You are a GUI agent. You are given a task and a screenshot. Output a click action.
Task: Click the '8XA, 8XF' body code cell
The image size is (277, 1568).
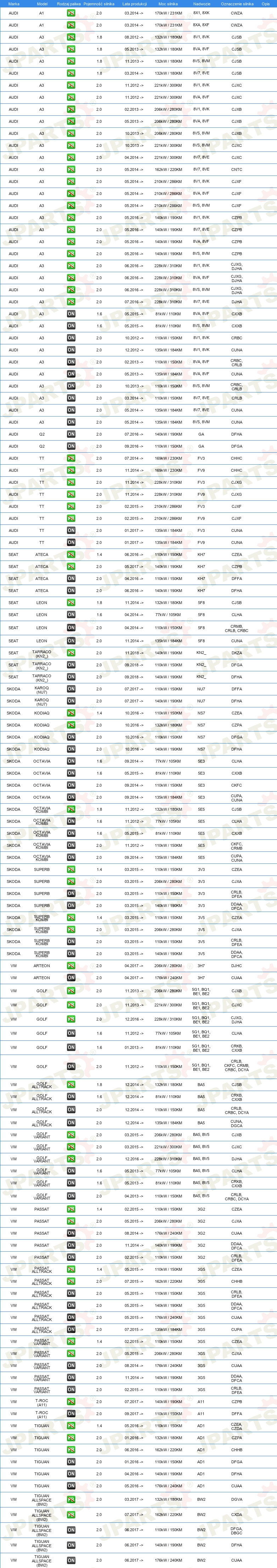[202, 25]
